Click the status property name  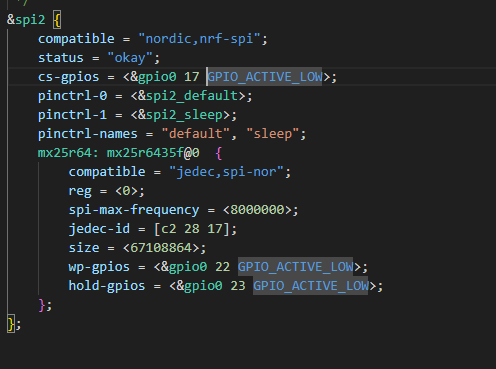tap(60, 58)
